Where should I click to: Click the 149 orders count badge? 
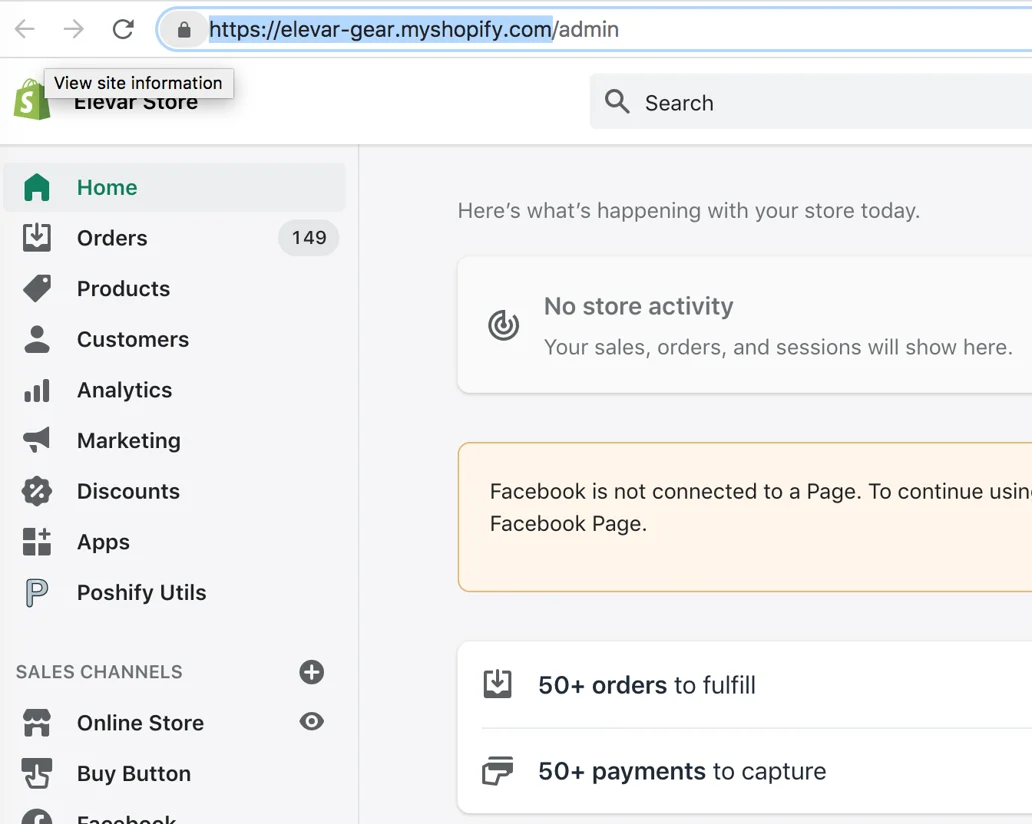(309, 238)
